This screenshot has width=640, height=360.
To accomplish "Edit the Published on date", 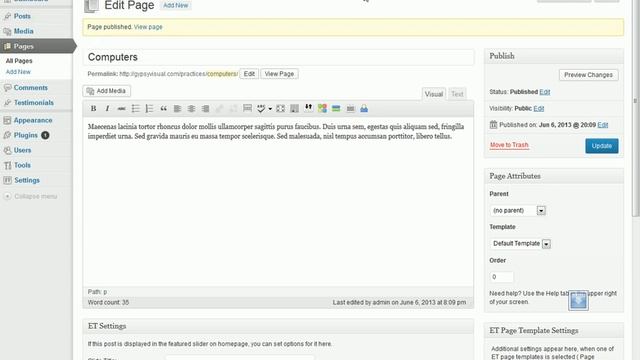I will (603, 125).
